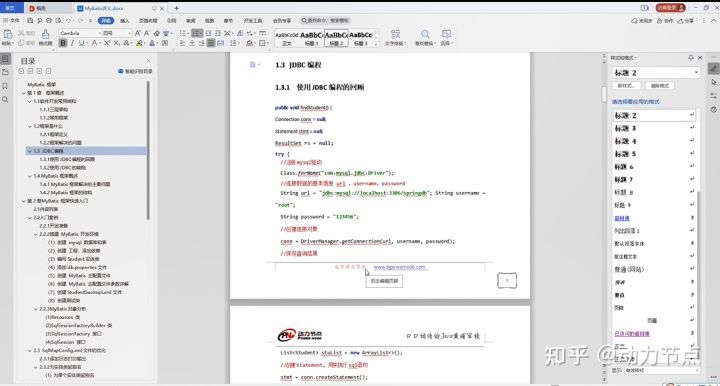Open Find and Replace magnifier tool
Screen dimensions: 720x386
[x=425, y=37]
